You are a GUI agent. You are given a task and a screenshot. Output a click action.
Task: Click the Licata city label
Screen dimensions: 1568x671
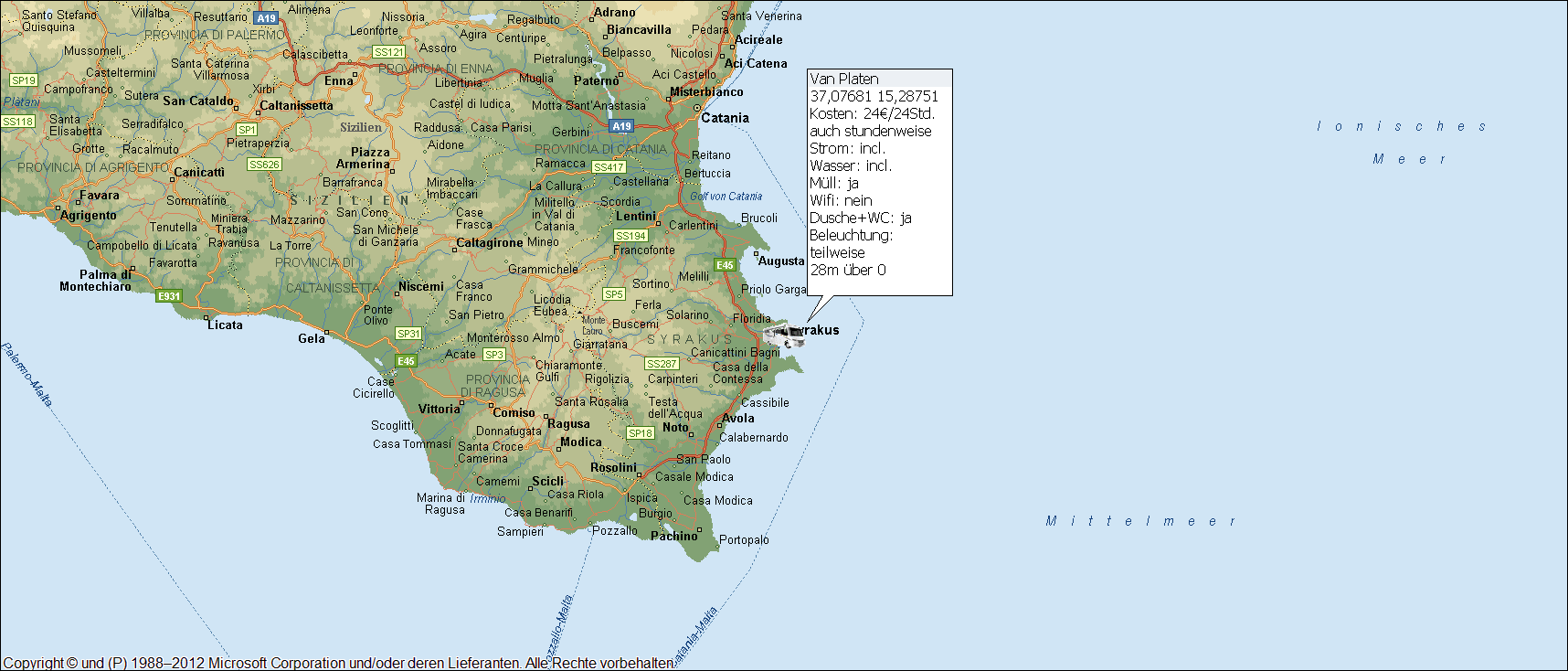(x=225, y=325)
